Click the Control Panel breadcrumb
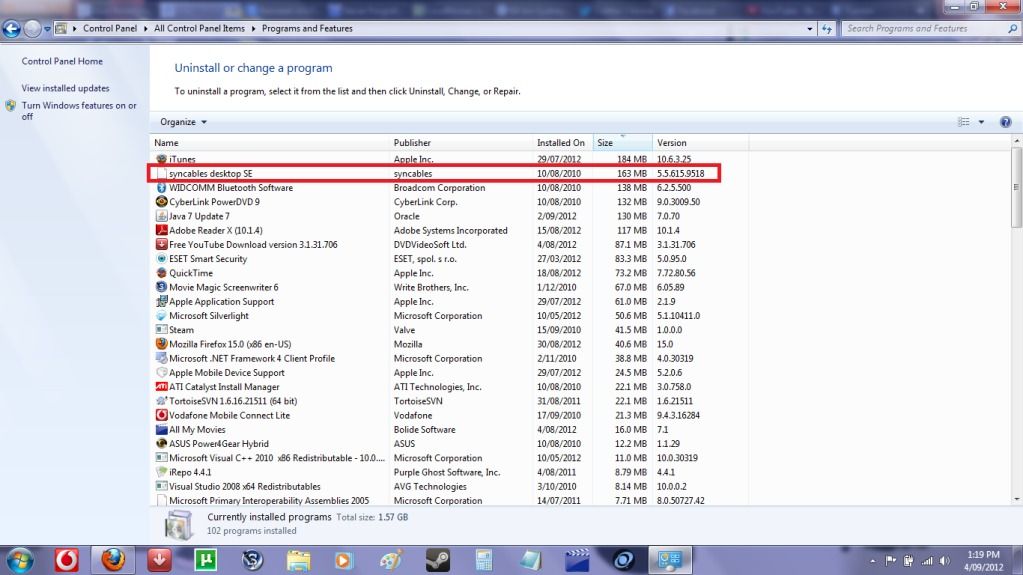1023x575 pixels. point(110,29)
